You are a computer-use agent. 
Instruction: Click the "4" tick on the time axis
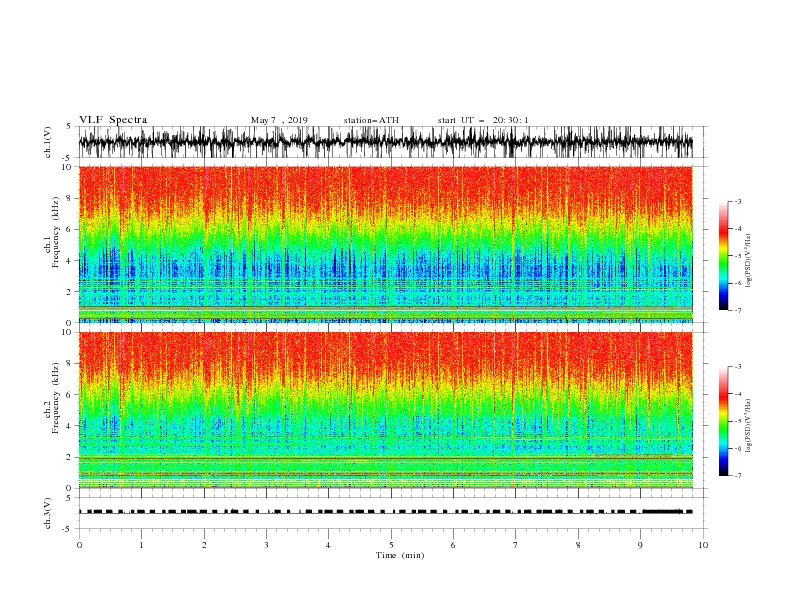tap(328, 545)
